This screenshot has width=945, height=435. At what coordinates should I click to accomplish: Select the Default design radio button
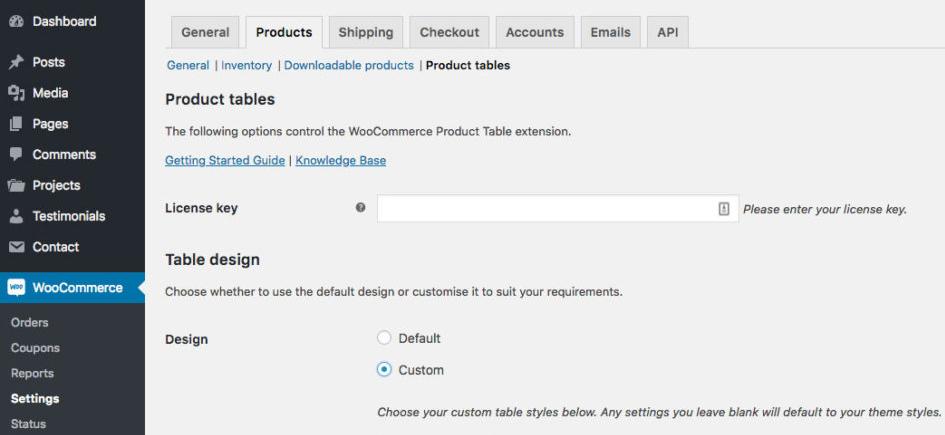pos(384,338)
